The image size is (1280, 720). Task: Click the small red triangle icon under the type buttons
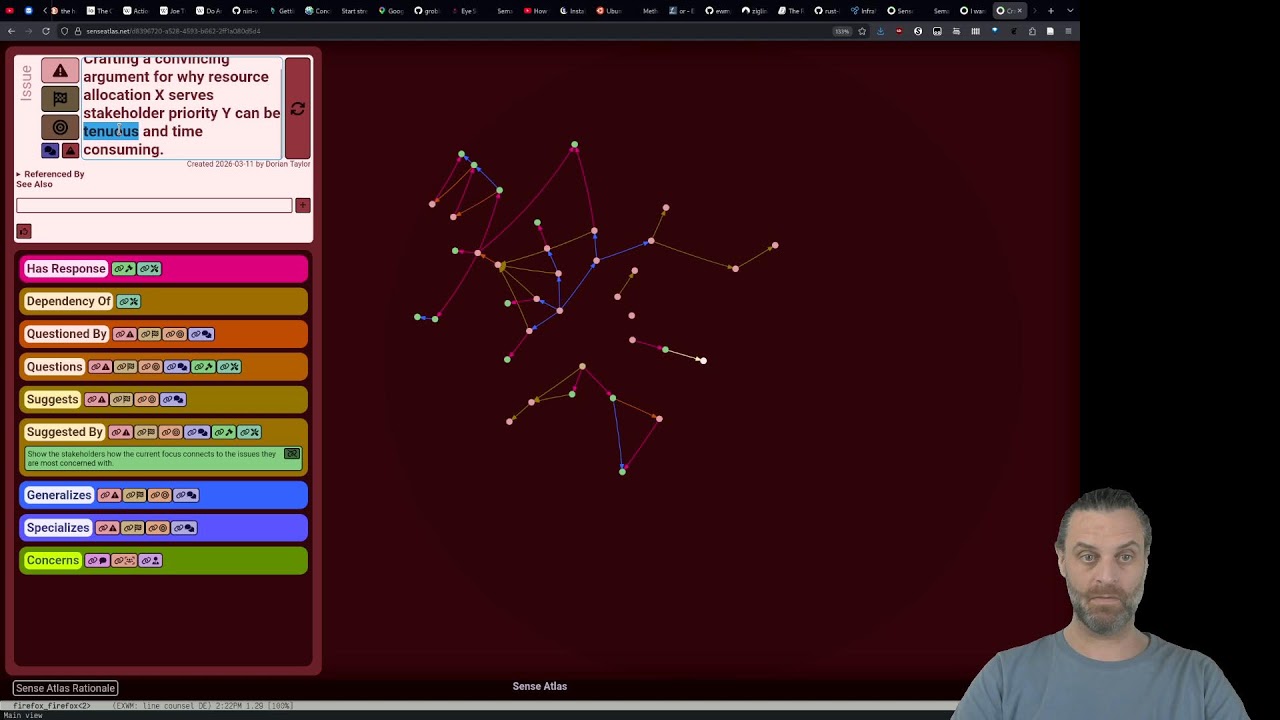click(70, 151)
